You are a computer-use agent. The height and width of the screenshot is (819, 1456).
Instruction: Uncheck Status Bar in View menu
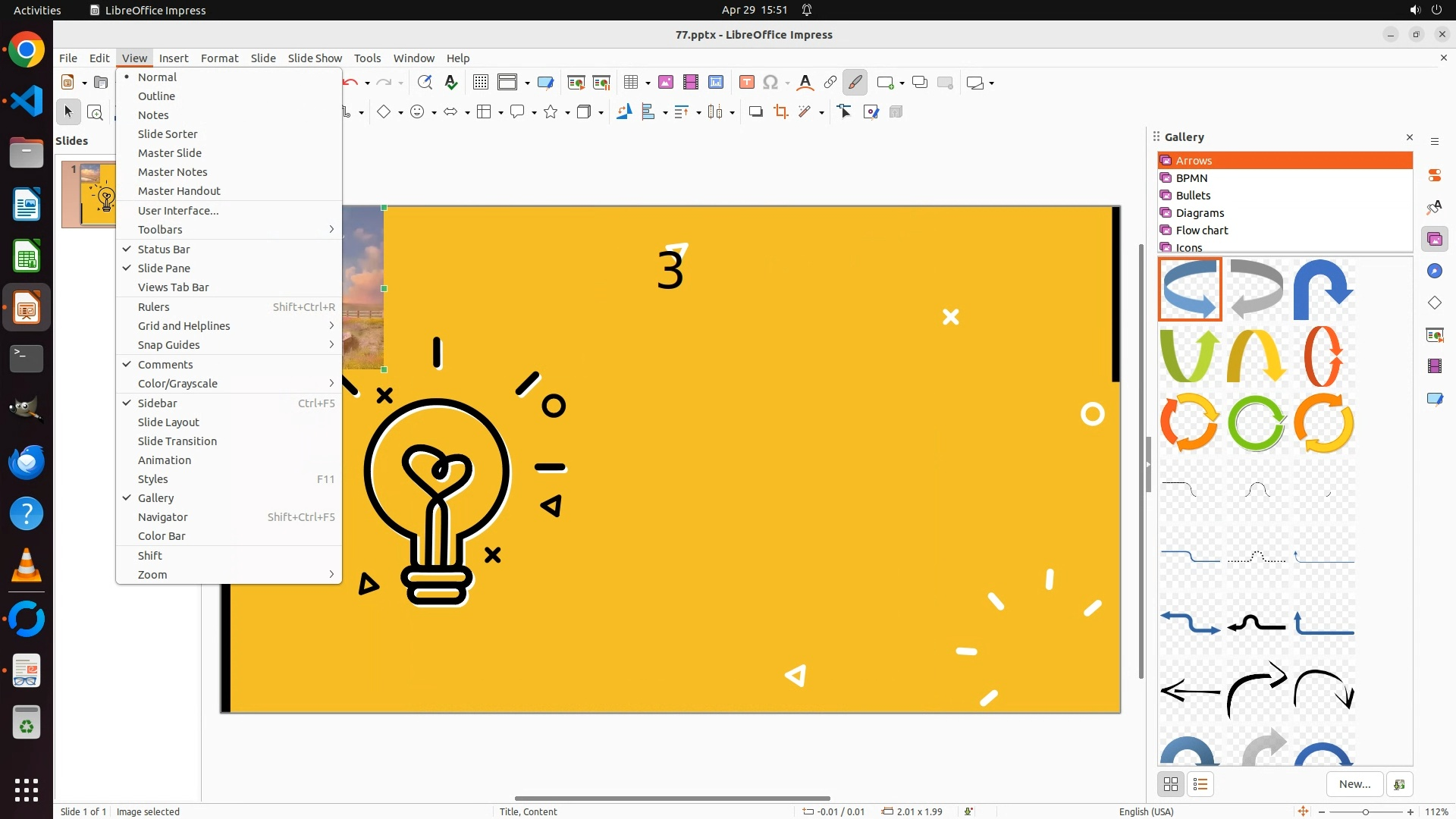pos(164,249)
